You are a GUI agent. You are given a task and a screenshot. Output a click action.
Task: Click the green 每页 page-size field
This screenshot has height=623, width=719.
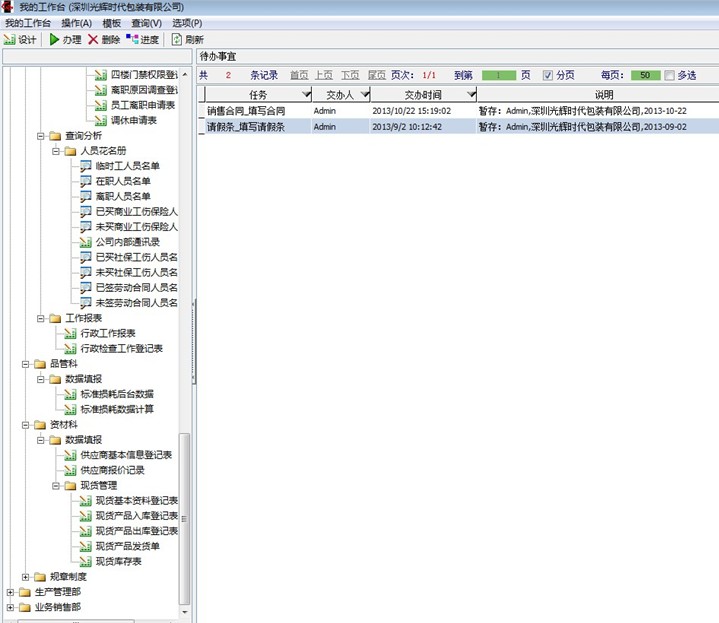[645, 75]
